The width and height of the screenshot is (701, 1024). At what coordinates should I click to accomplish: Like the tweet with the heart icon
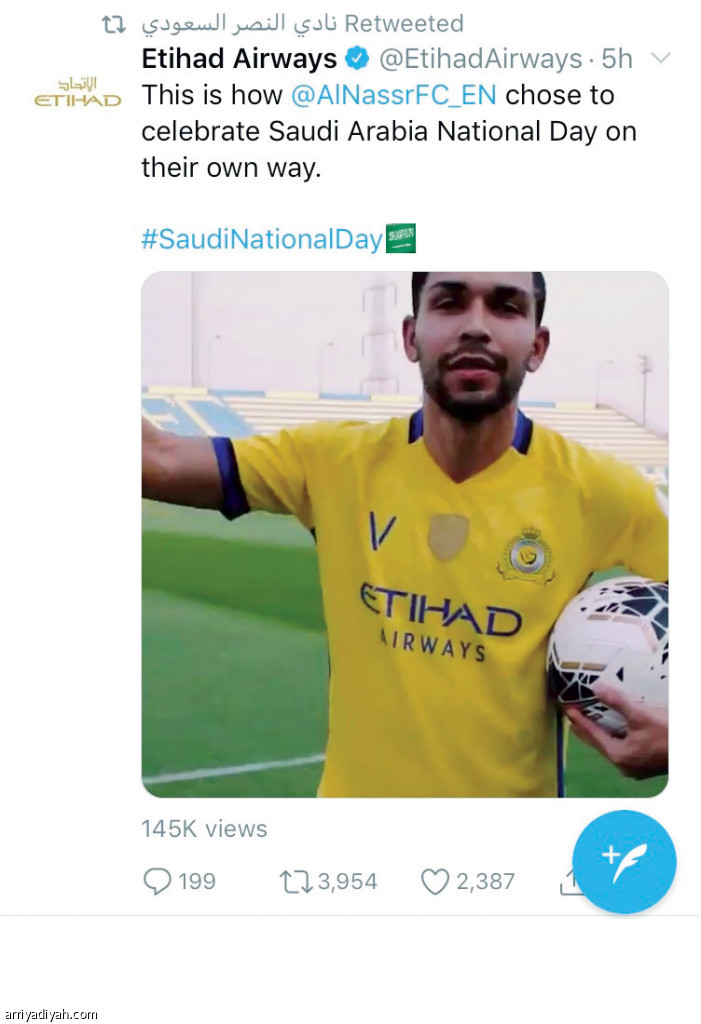click(435, 881)
